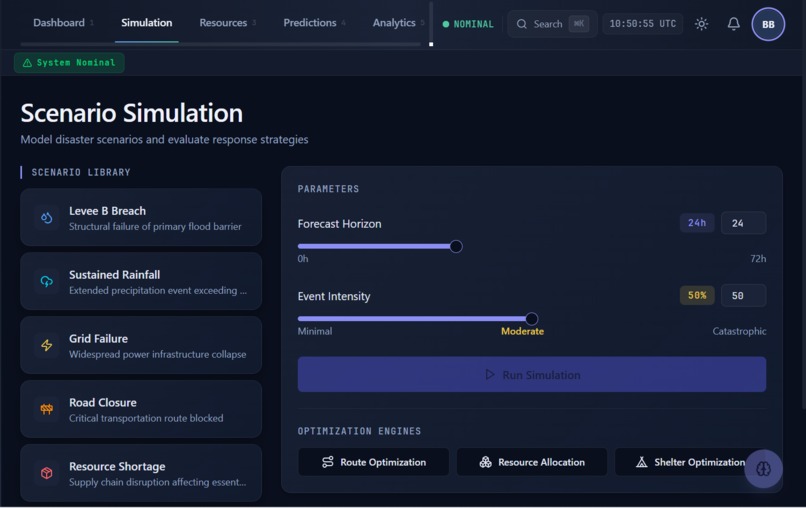Click the Forecast Horizon number input
Screen dimensions: 806x508
coord(743,223)
